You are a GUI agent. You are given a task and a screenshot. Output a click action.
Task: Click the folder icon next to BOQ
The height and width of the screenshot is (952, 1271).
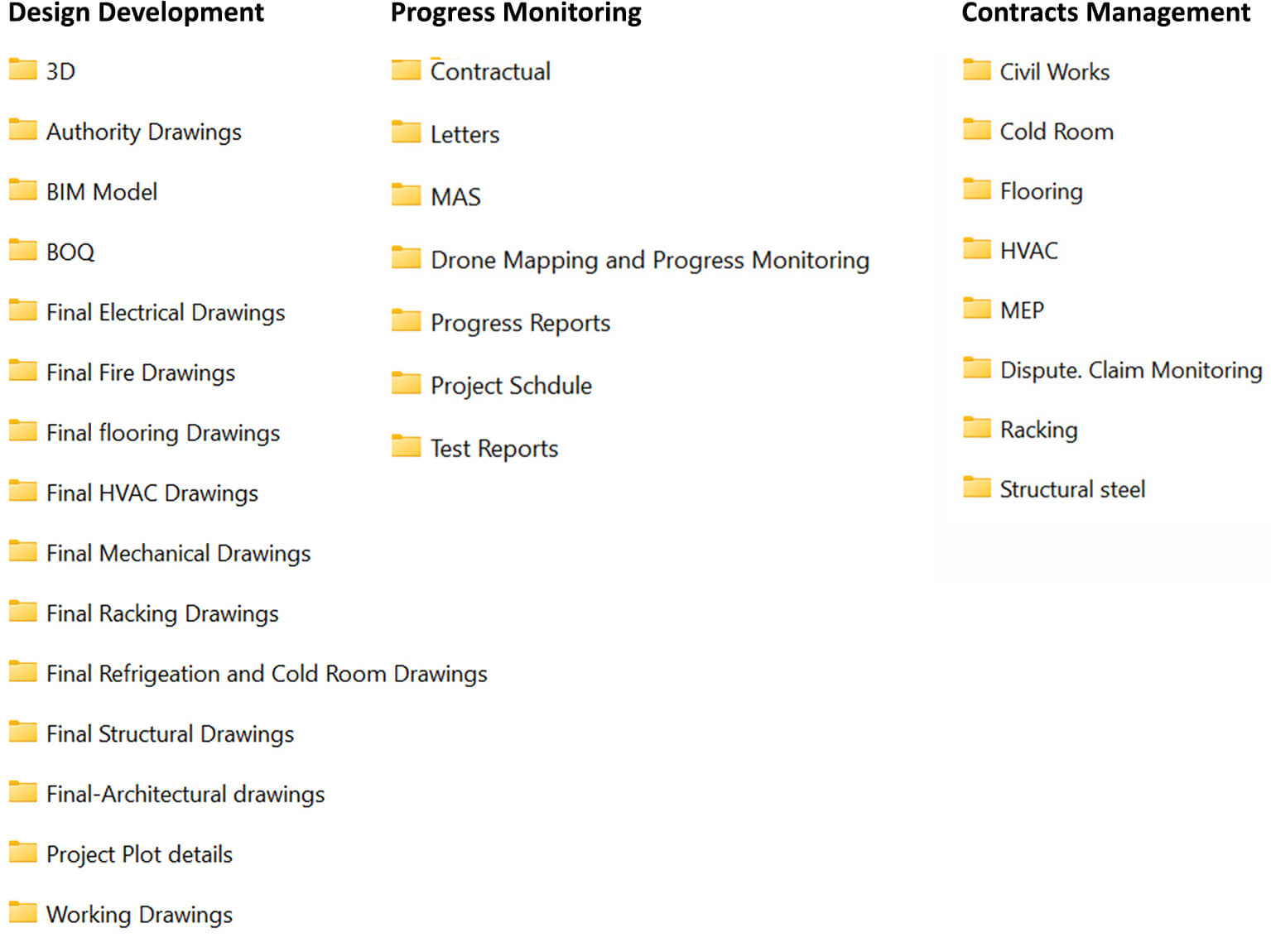point(22,250)
